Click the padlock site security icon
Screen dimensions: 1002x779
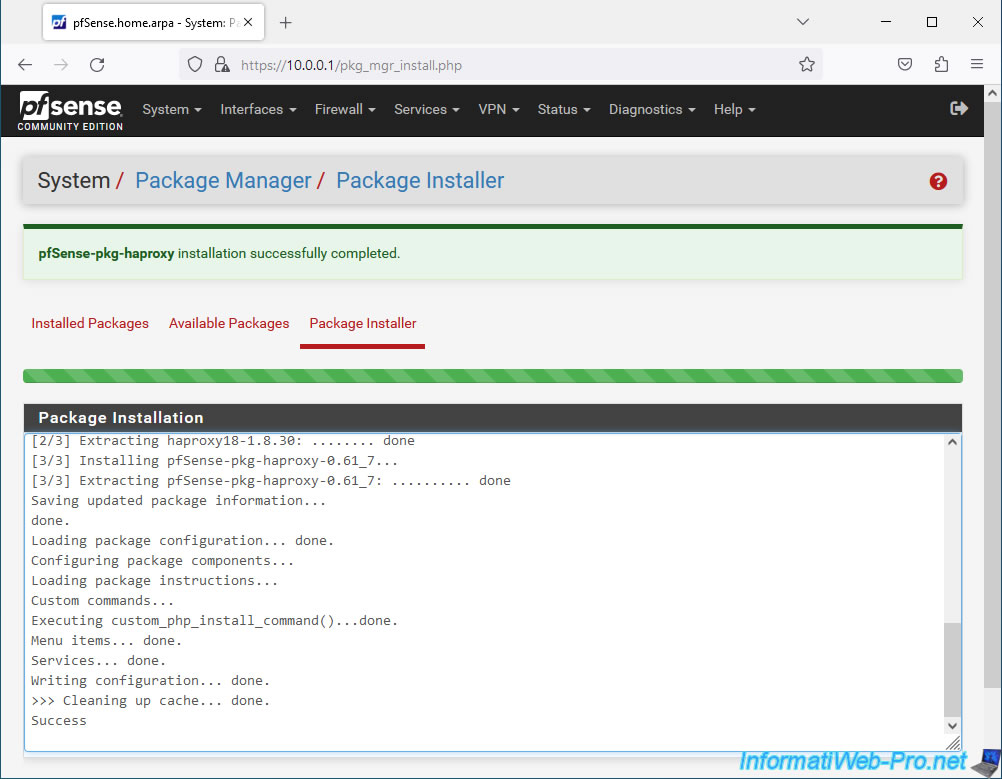point(222,65)
